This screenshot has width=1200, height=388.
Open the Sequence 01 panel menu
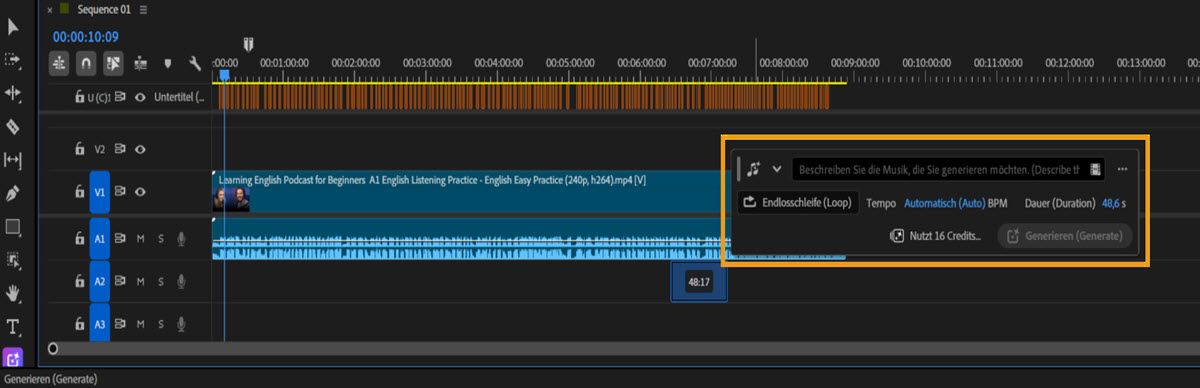(x=144, y=10)
